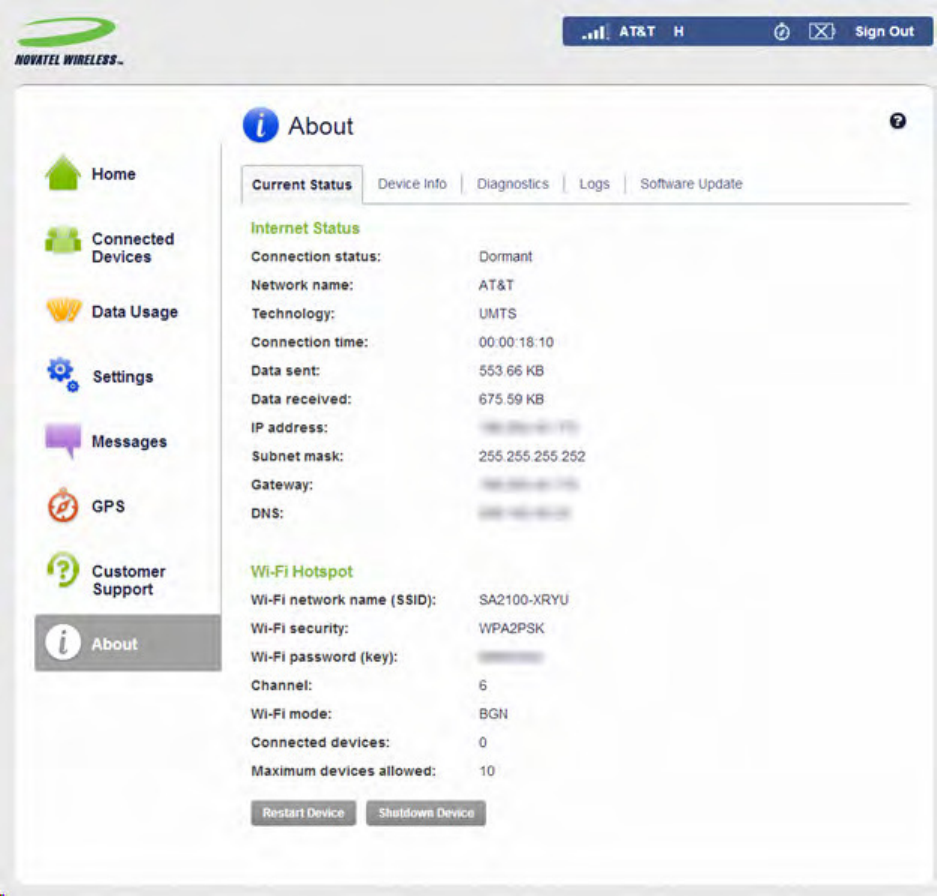Click the Customer Support question icon
The width and height of the screenshot is (937, 896).
point(63,570)
